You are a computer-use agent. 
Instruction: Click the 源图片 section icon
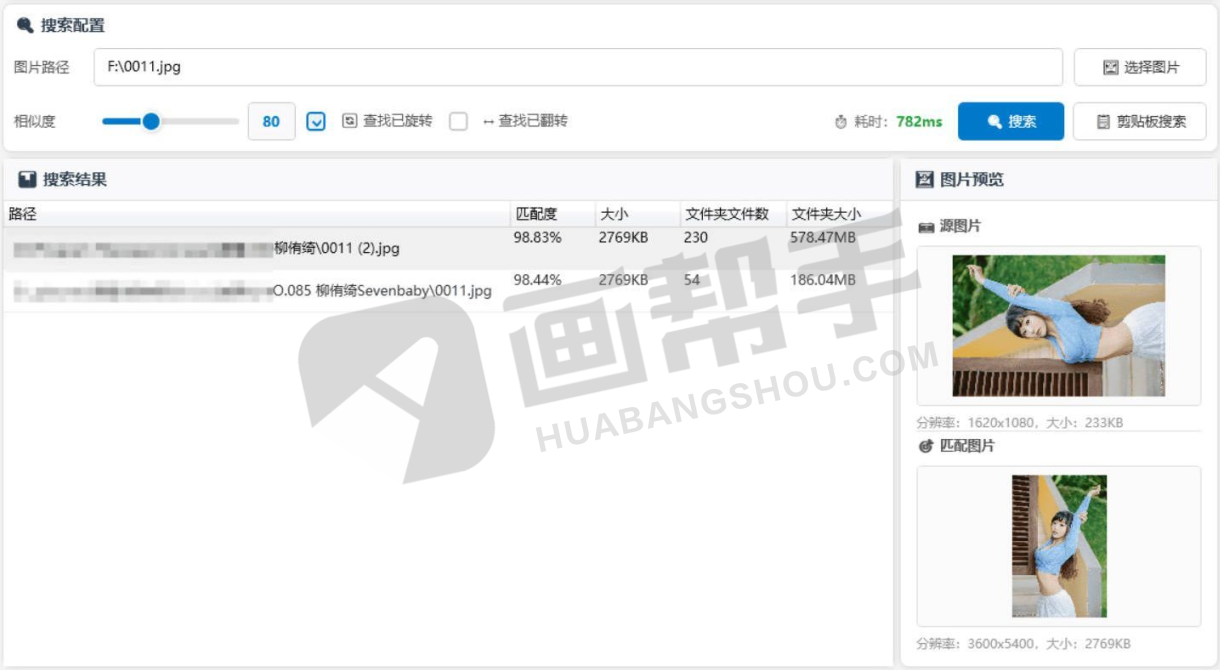click(x=926, y=227)
